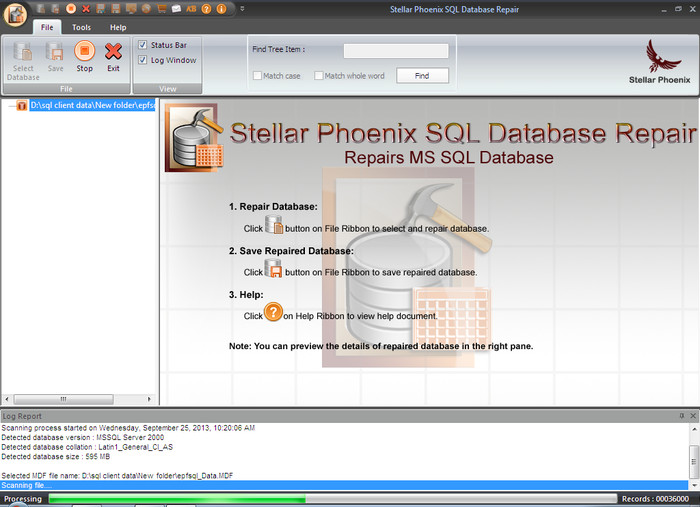Click 'Detected database size : 595 MB' line
Image resolution: width=700 pixels, height=507 pixels.
tap(55, 457)
